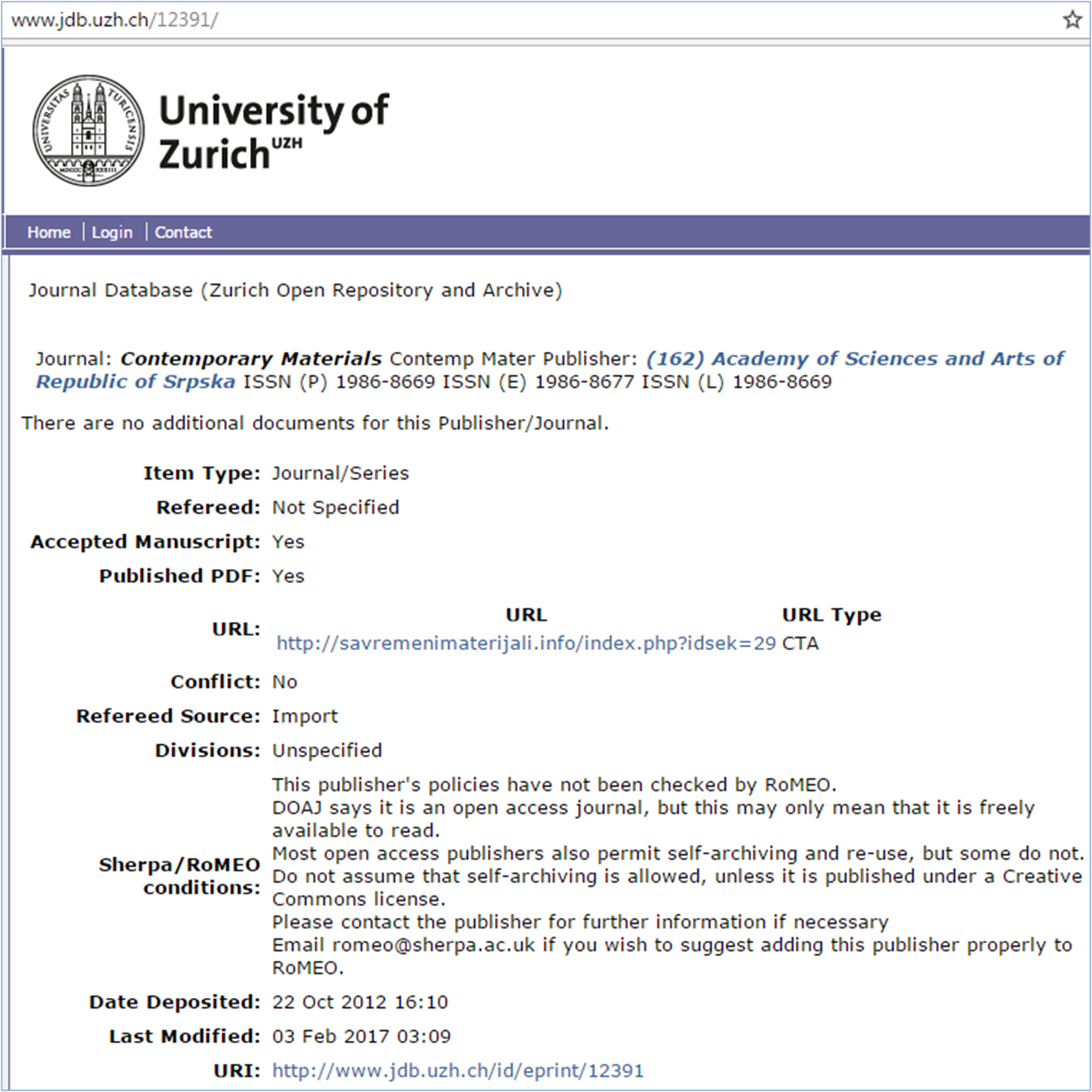The width and height of the screenshot is (1092, 1092).
Task: Click the line about policies not checked by RoMEO
Action: tap(554, 785)
